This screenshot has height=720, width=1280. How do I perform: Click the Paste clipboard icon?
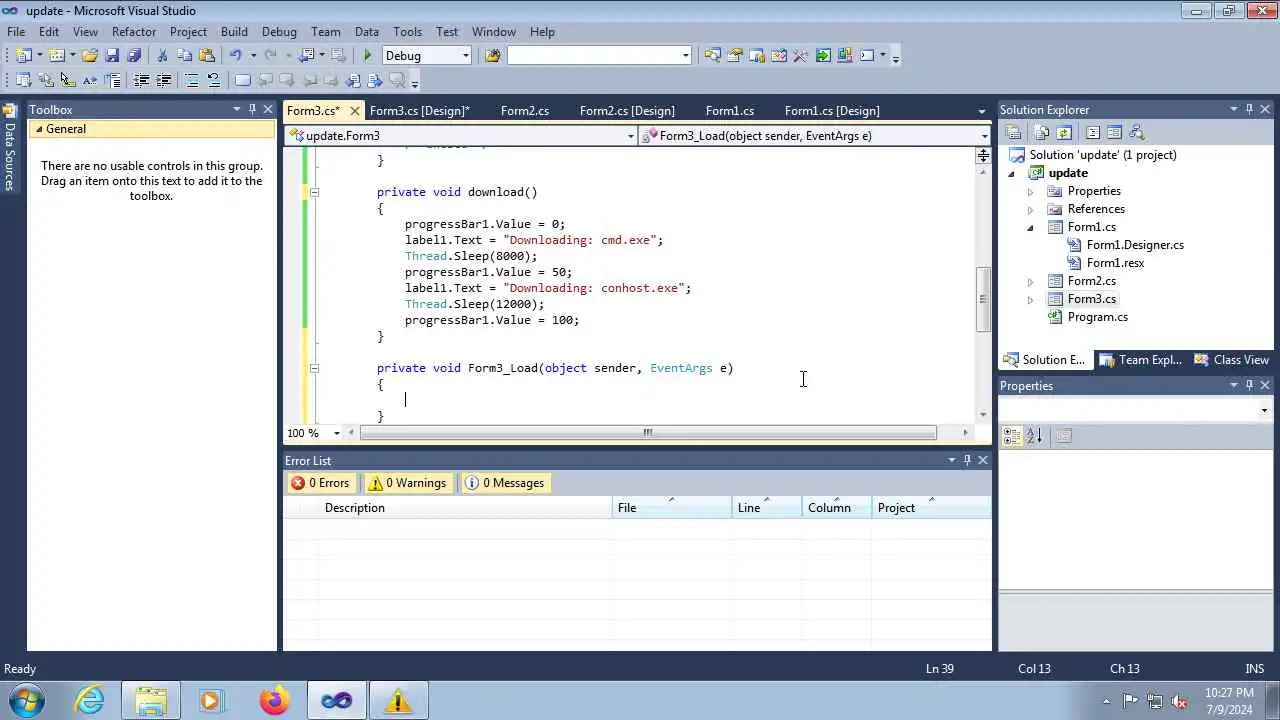point(207,56)
